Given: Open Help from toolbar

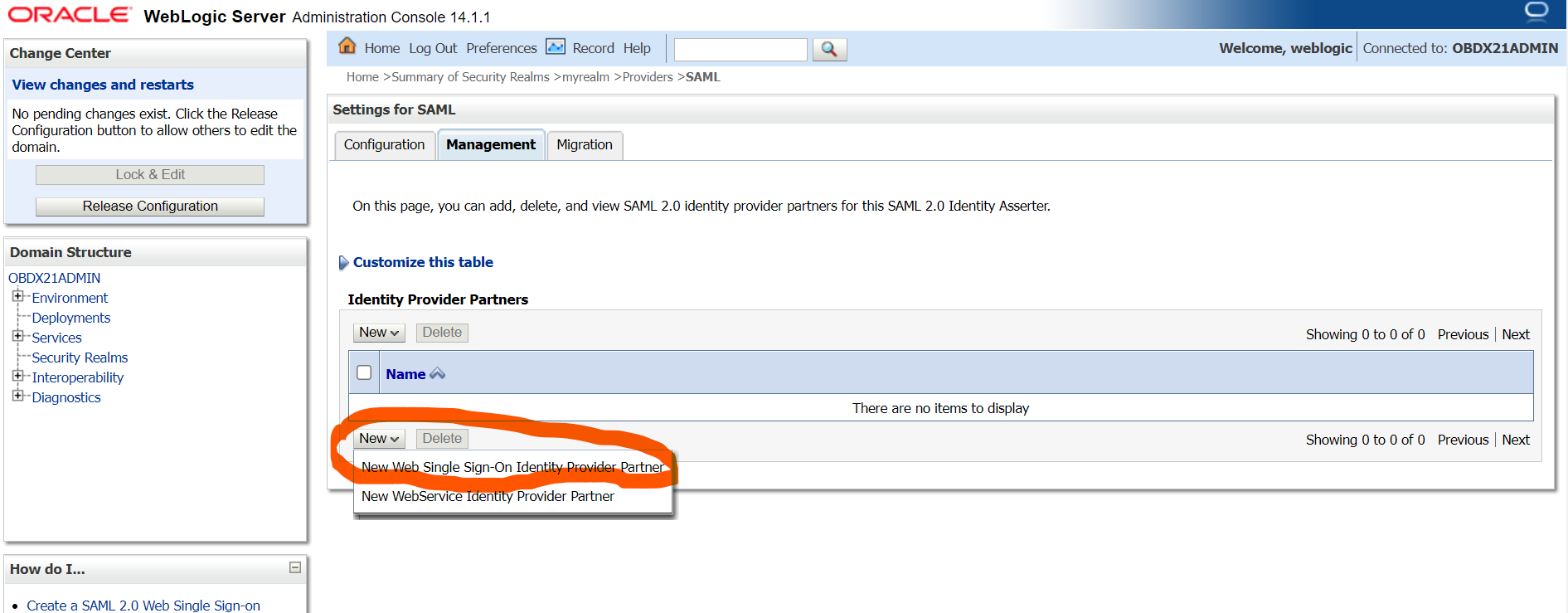Looking at the screenshot, I should click(637, 48).
